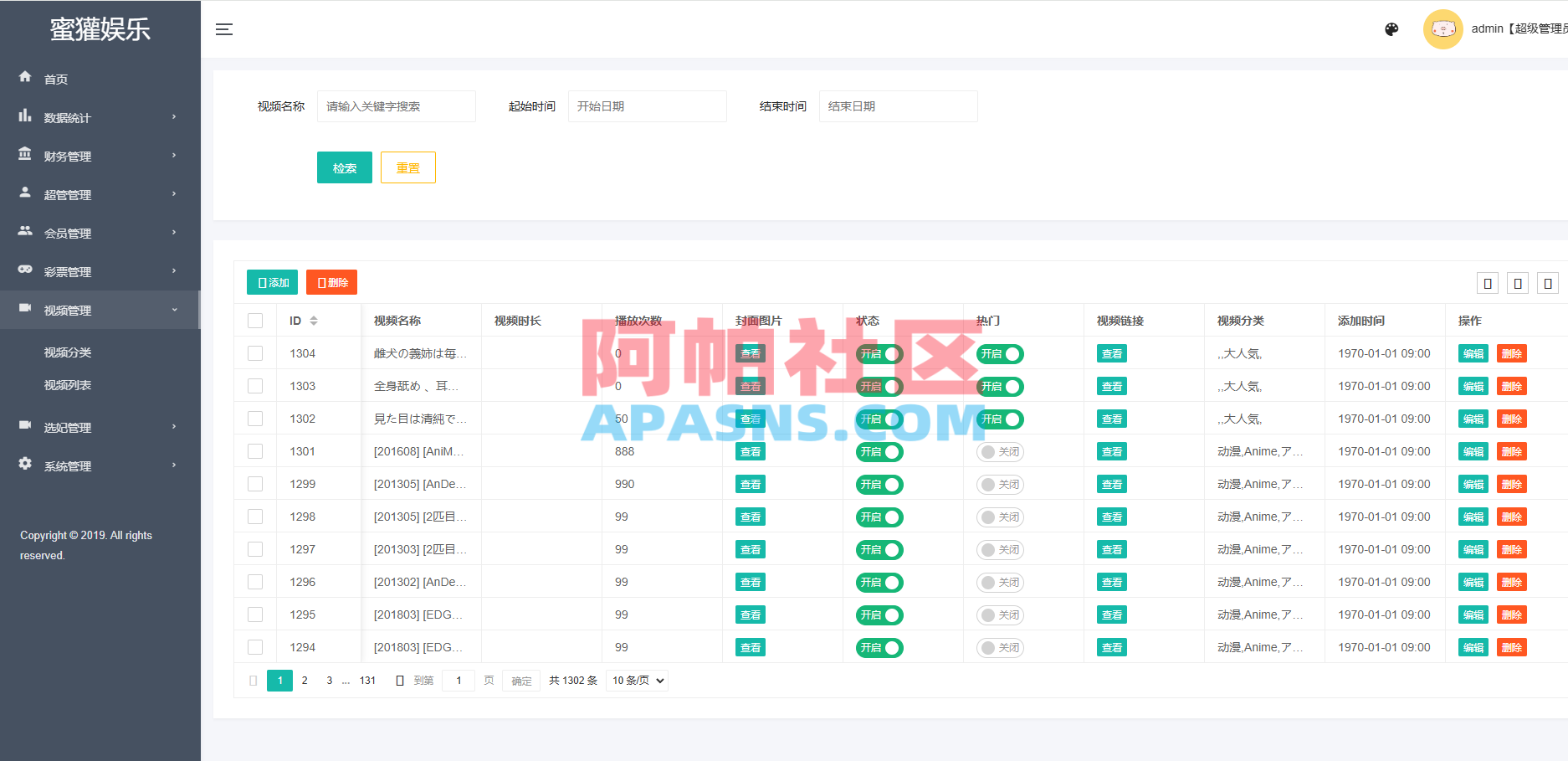Click the 首页 home icon in the sidebar

click(25, 78)
